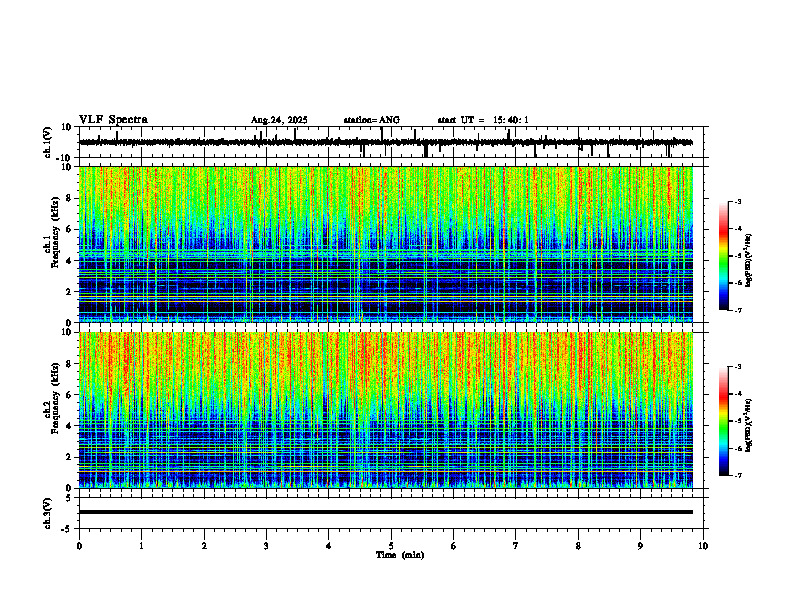The height and width of the screenshot is (612, 792).
Task: Select the date text "Aug.24, 2025"
Action: click(x=279, y=120)
